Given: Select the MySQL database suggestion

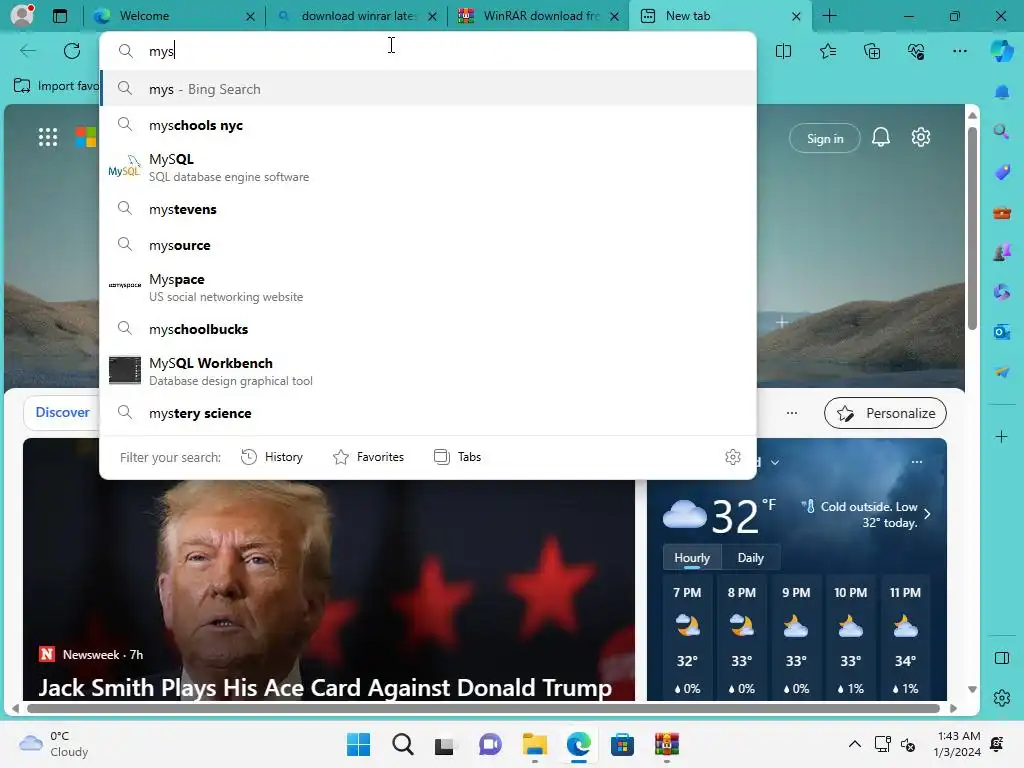Looking at the screenshot, I should [428, 167].
